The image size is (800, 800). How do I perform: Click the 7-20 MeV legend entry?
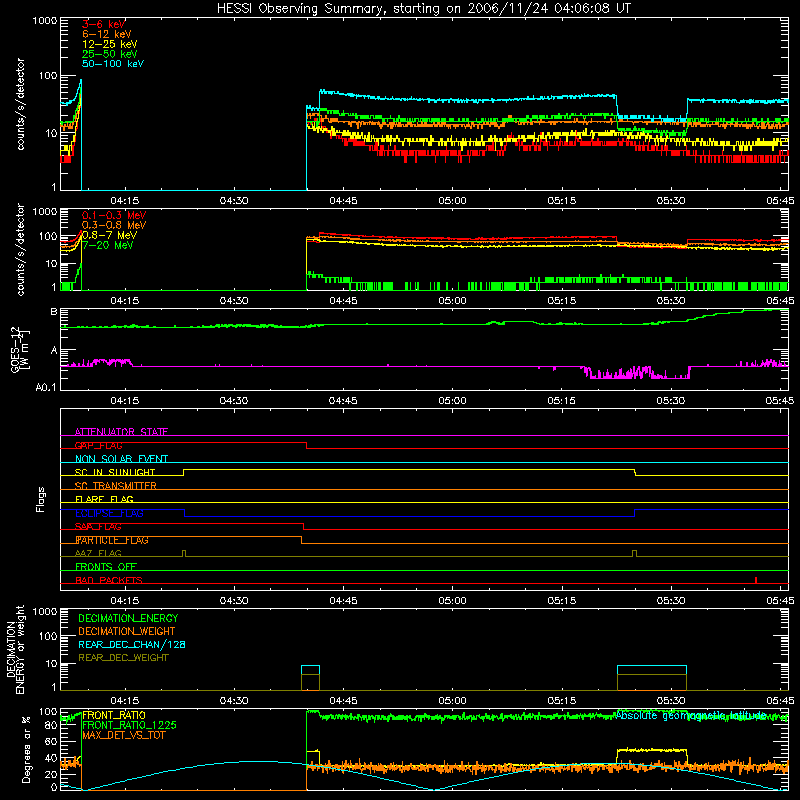(108, 245)
